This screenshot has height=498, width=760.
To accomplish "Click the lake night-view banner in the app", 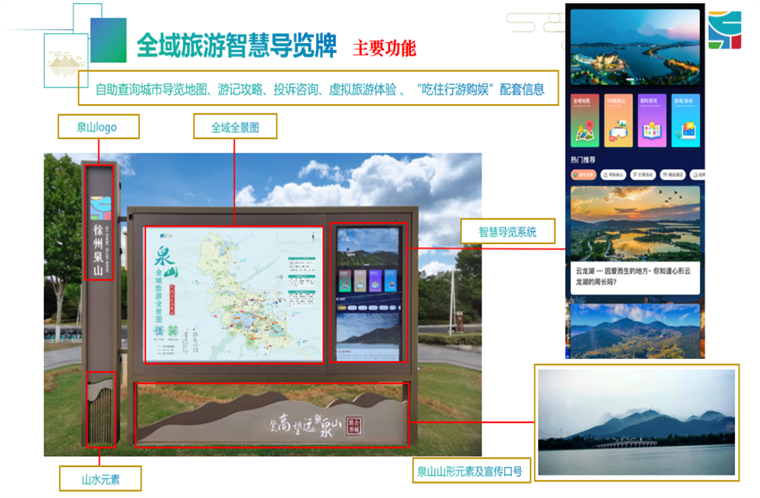I will point(635,45).
